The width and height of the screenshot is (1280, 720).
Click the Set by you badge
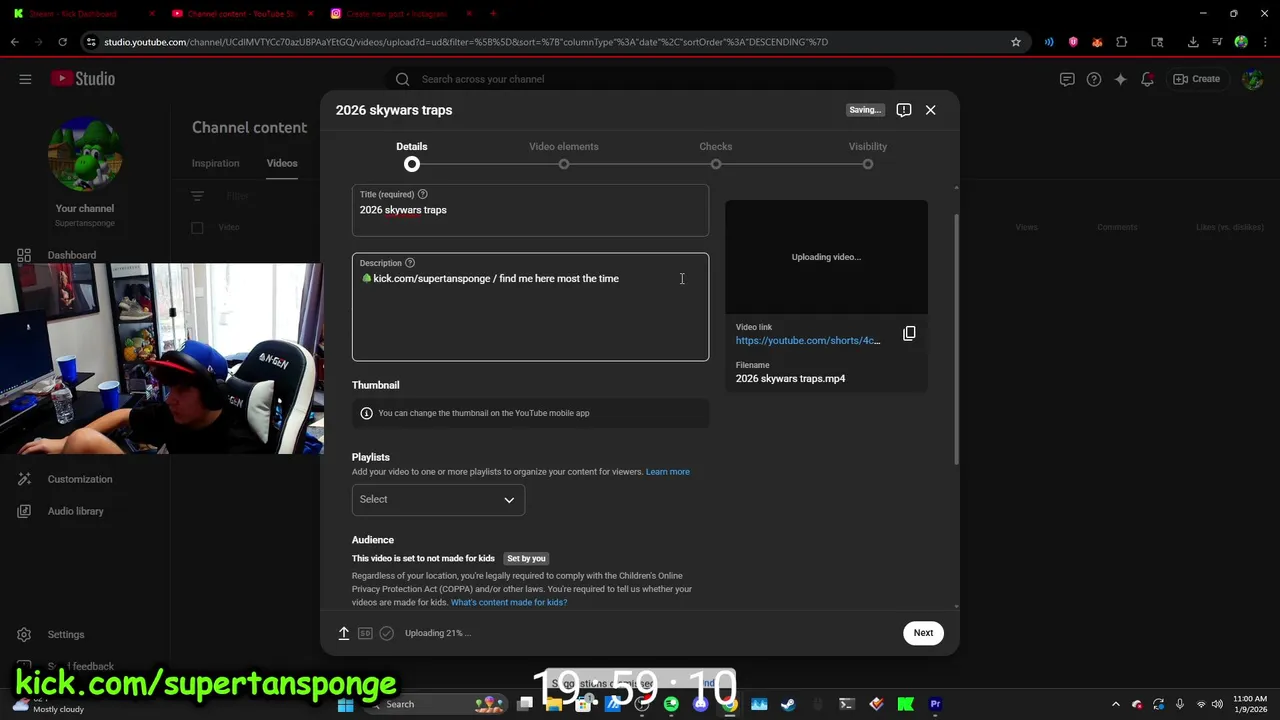point(526,559)
